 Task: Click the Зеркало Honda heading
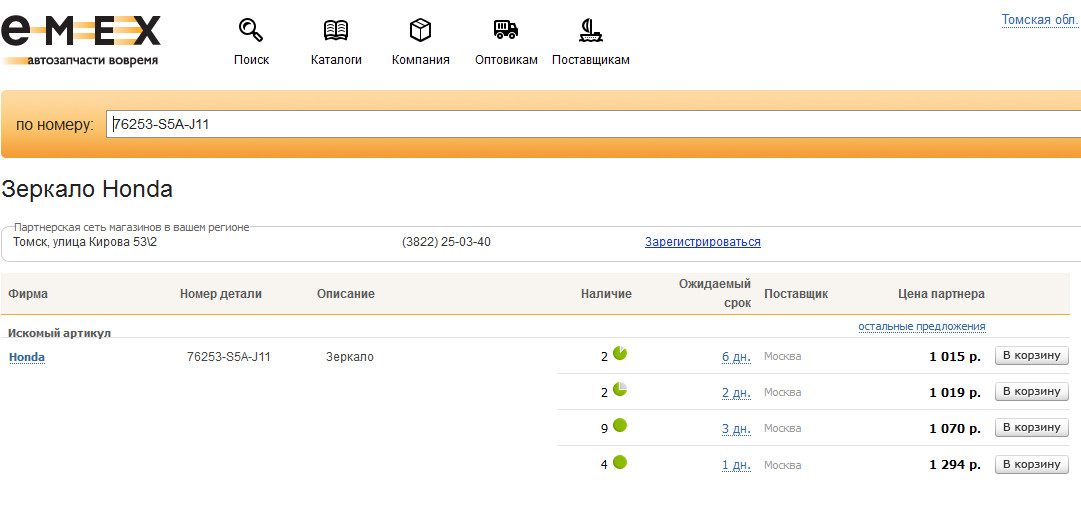coord(87,189)
